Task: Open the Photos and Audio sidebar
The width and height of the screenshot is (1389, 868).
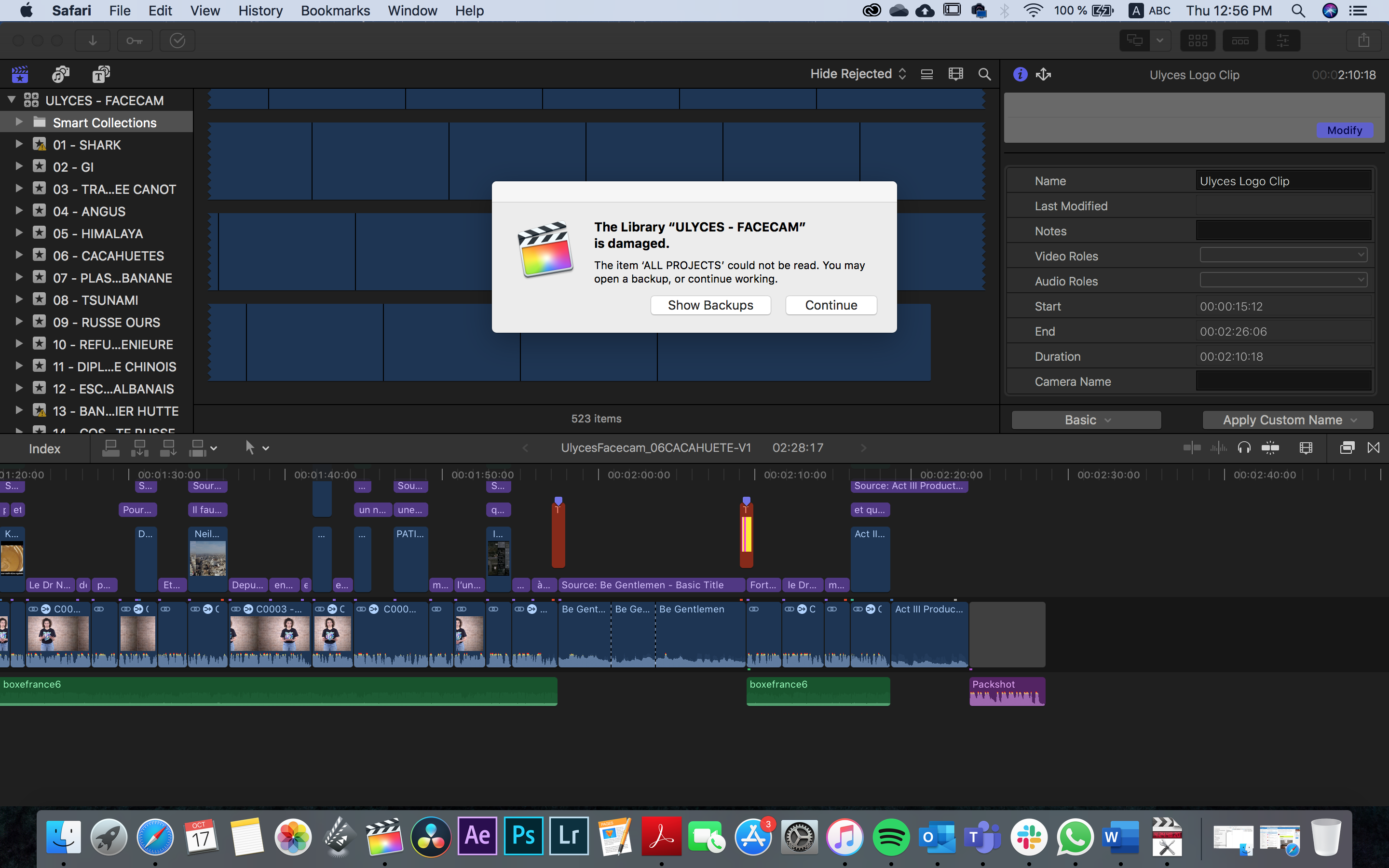Action: coord(60,74)
